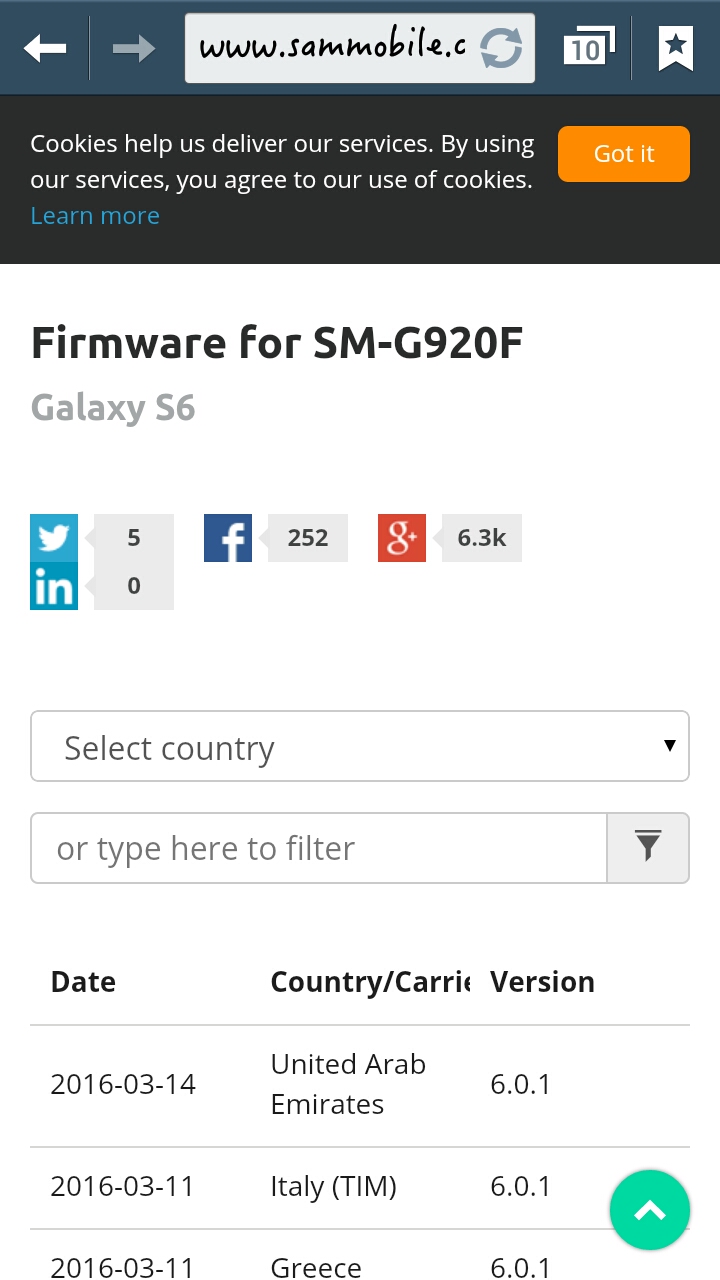720x1280 pixels.
Task: Tap the browser forward arrow
Action: (134, 47)
